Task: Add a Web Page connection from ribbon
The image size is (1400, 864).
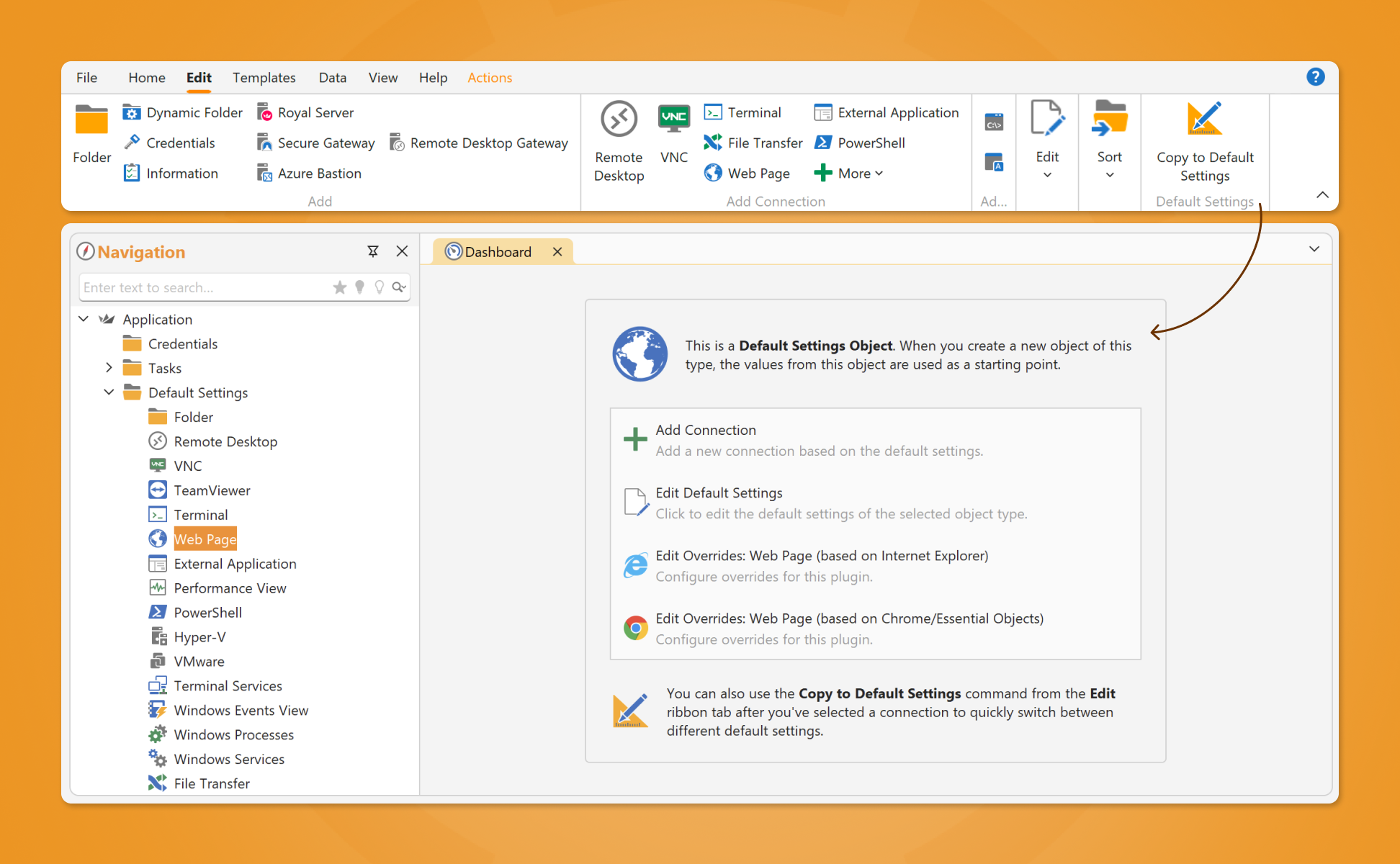Action: click(747, 173)
